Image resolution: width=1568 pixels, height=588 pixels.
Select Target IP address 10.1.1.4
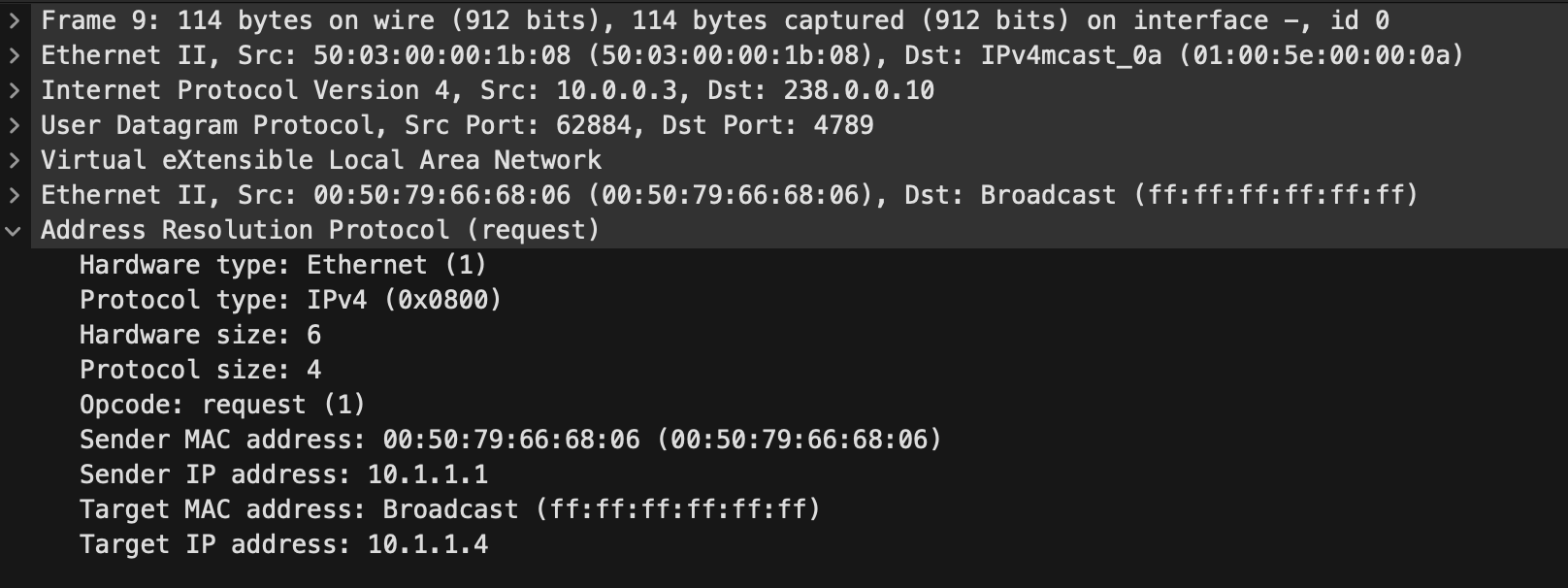tap(283, 544)
